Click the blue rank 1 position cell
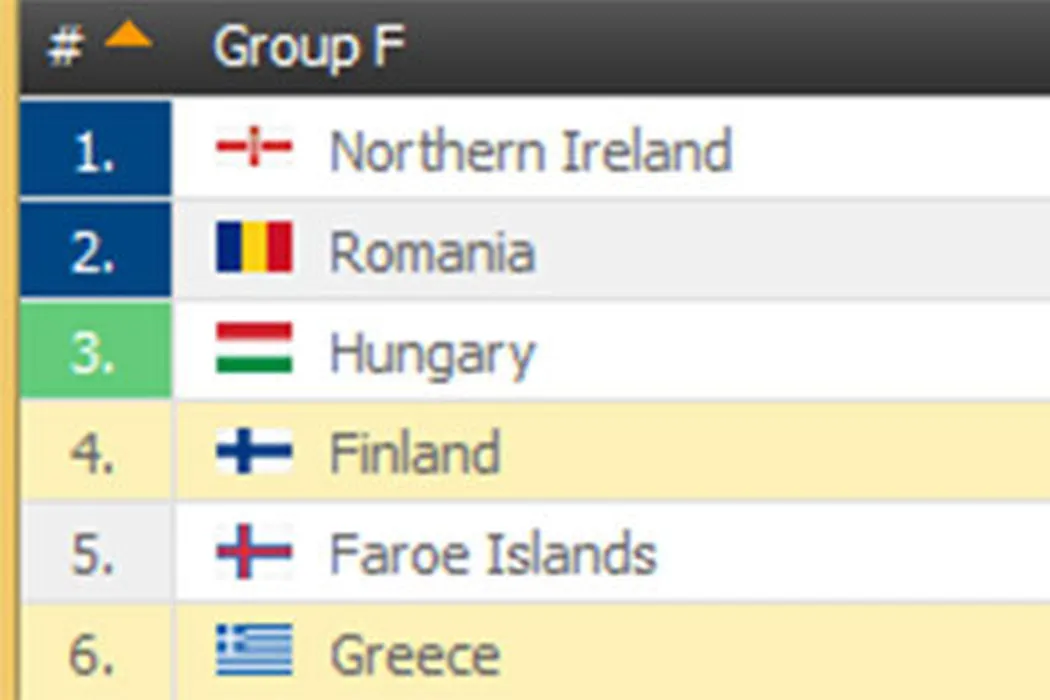Image resolution: width=1050 pixels, height=700 pixels. click(x=96, y=148)
